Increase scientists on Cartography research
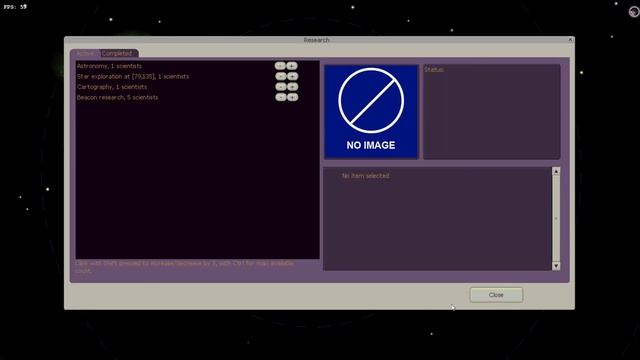Image resolution: width=640 pixels, height=360 pixels. (x=292, y=87)
